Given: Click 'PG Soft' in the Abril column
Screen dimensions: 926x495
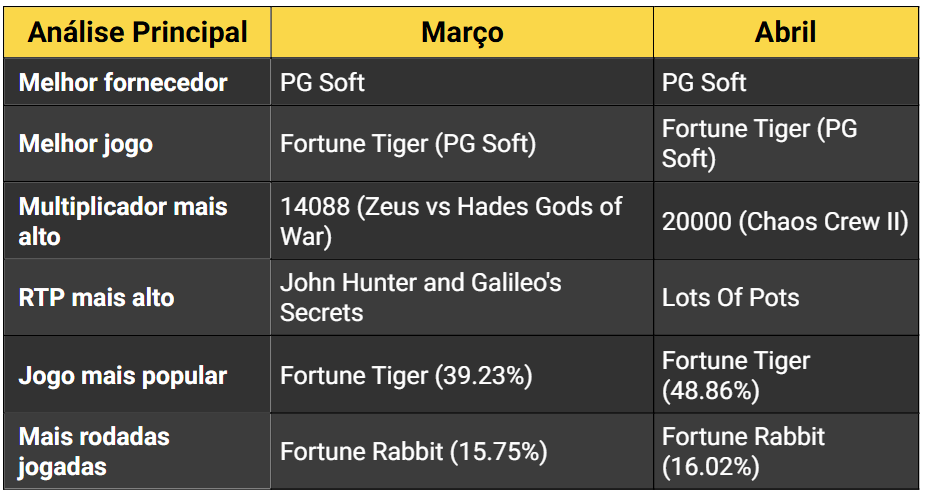Looking at the screenshot, I should [x=704, y=82].
